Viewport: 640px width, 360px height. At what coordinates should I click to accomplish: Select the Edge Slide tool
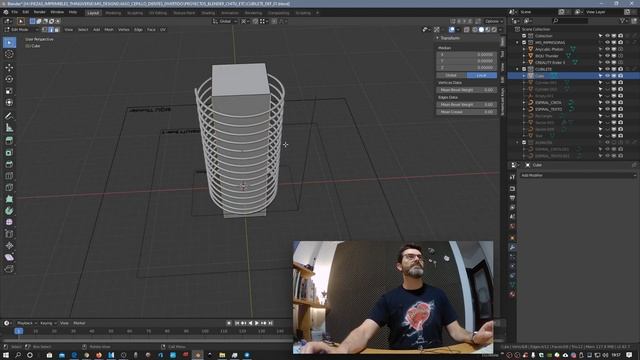[x=9, y=234]
